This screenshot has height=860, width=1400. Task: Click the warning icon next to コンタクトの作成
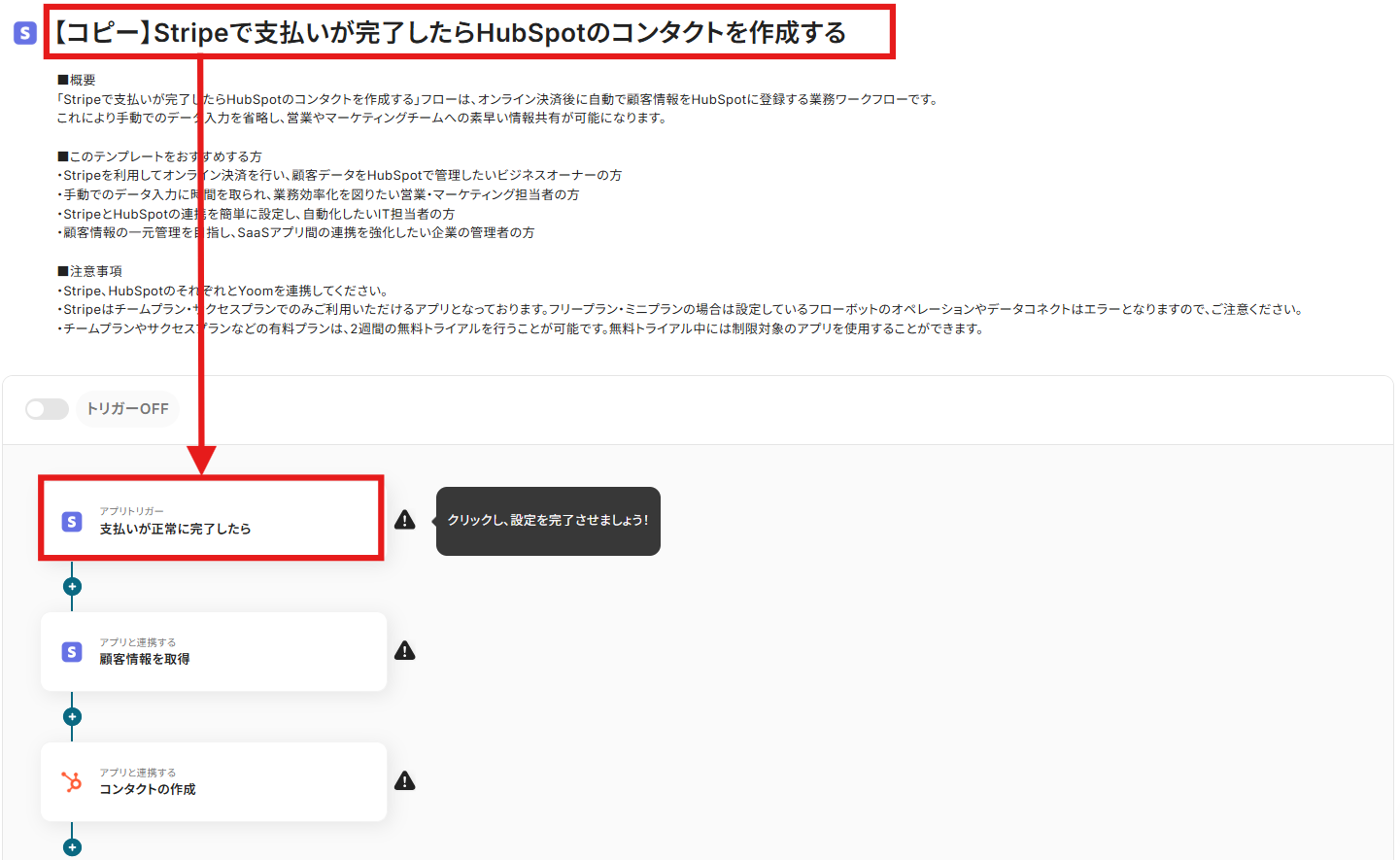tap(405, 781)
